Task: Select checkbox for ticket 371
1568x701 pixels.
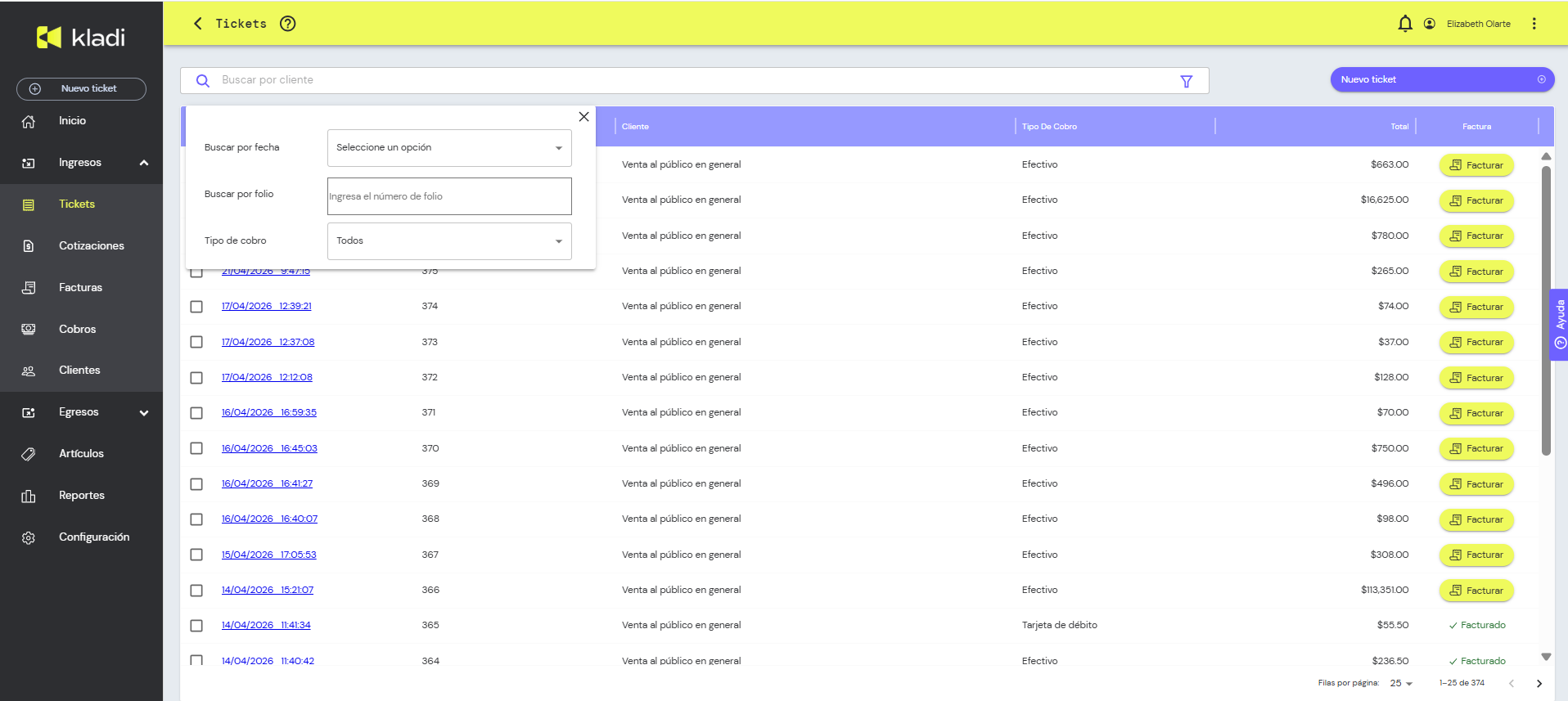Action: tap(196, 413)
